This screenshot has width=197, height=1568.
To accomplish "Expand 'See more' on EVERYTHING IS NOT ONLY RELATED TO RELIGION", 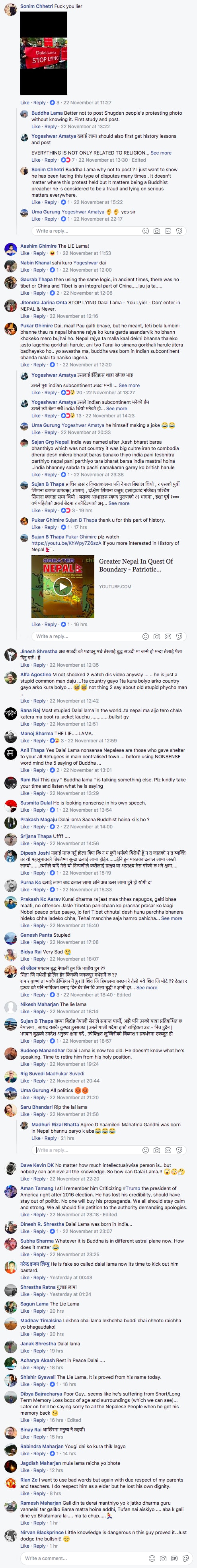I will coord(161,153).
